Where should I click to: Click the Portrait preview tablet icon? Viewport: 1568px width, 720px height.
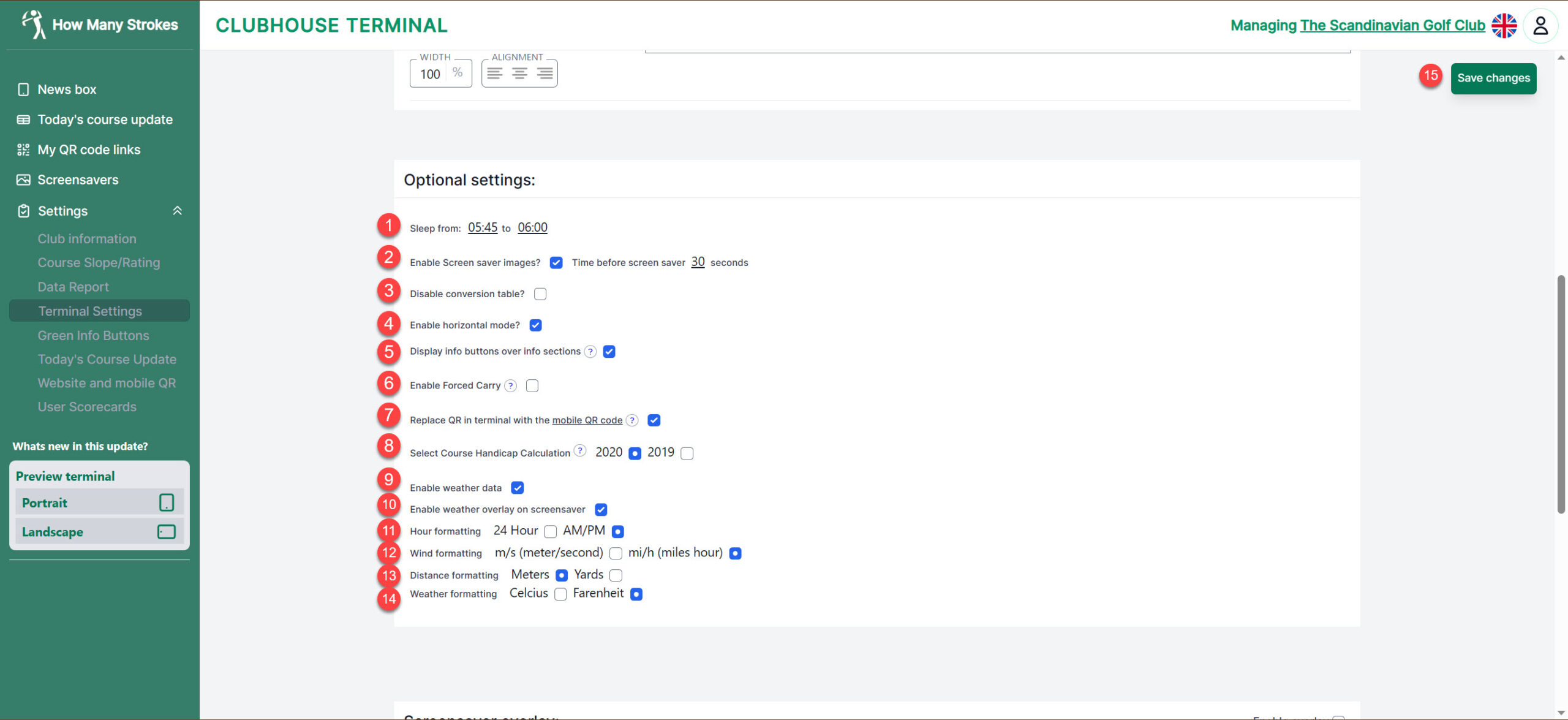click(167, 502)
